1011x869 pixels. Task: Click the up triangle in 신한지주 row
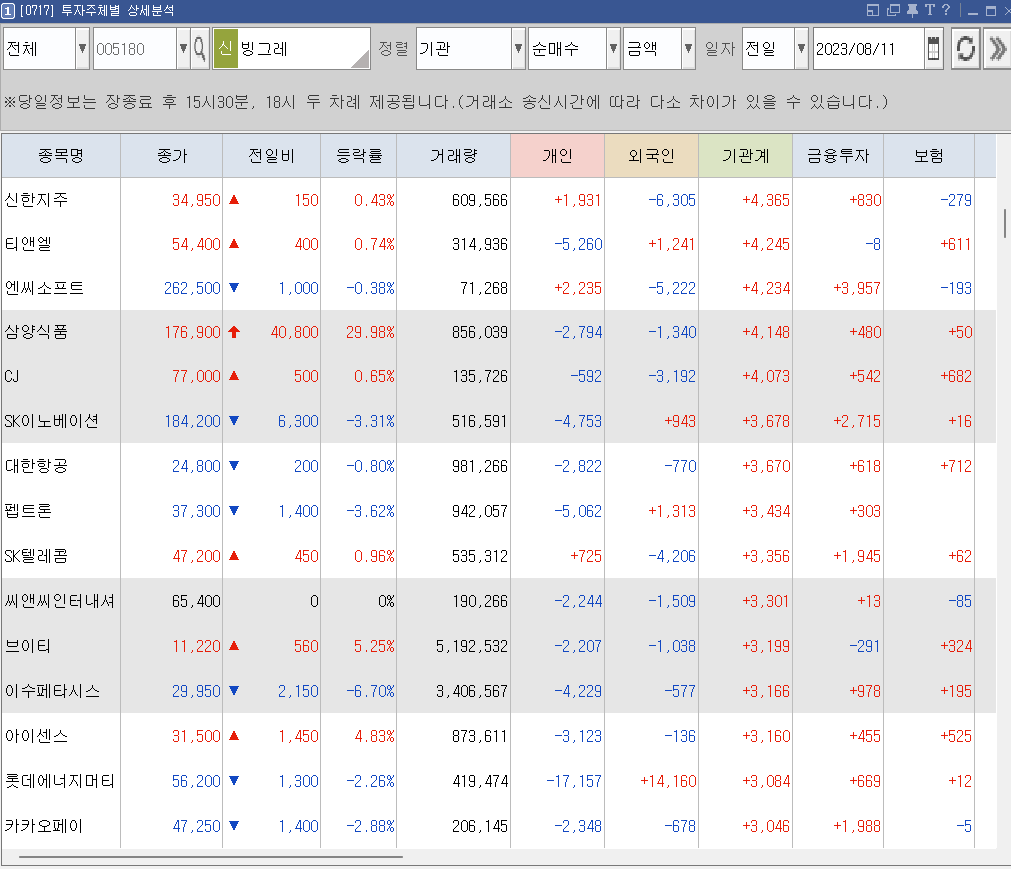[x=234, y=200]
